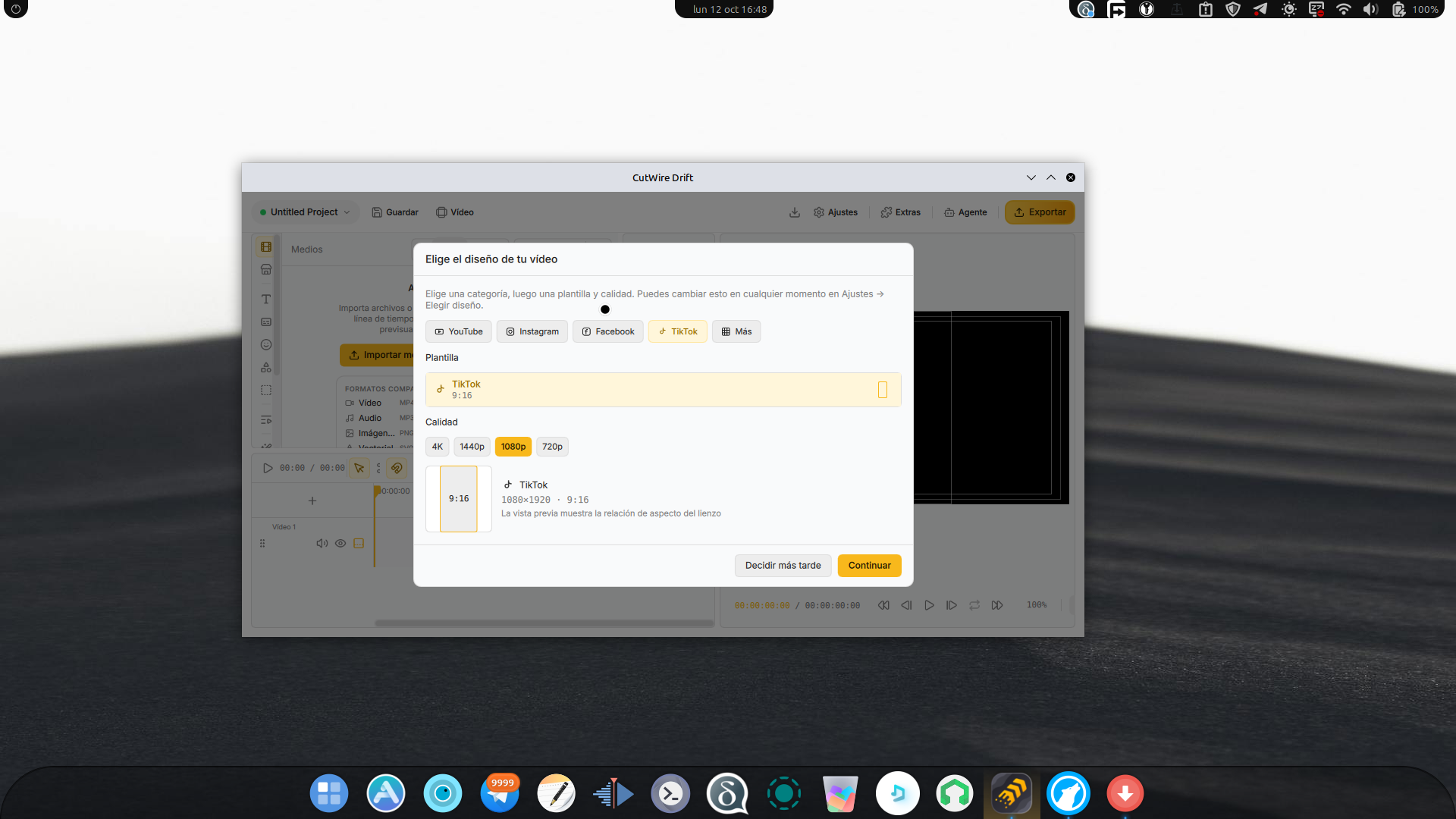This screenshot has height=819, width=1456.
Task: Open the shapes sidebar icon
Action: click(266, 367)
